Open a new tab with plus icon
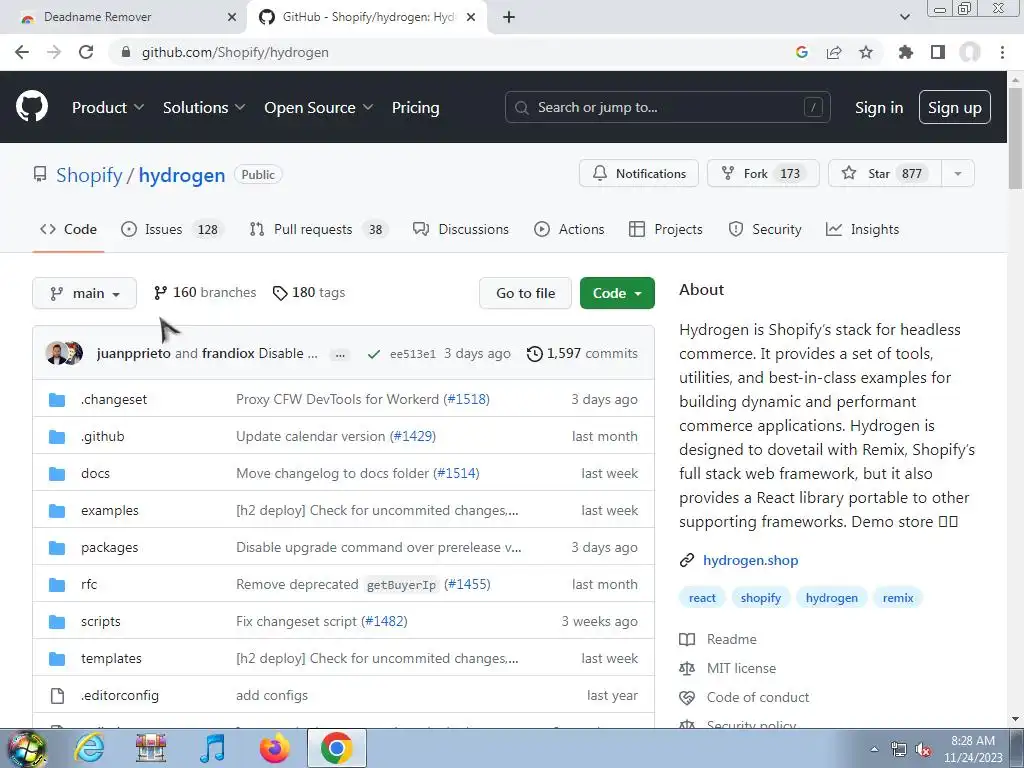Viewport: 1024px width, 768px height. click(509, 17)
